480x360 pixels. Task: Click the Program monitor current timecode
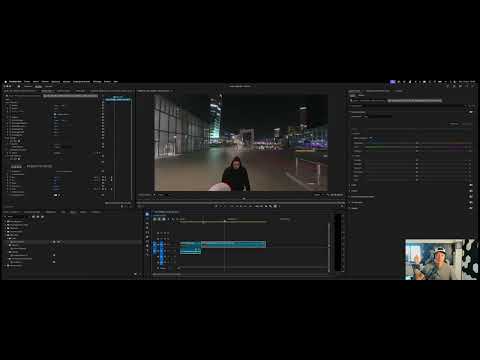(x=146, y=195)
